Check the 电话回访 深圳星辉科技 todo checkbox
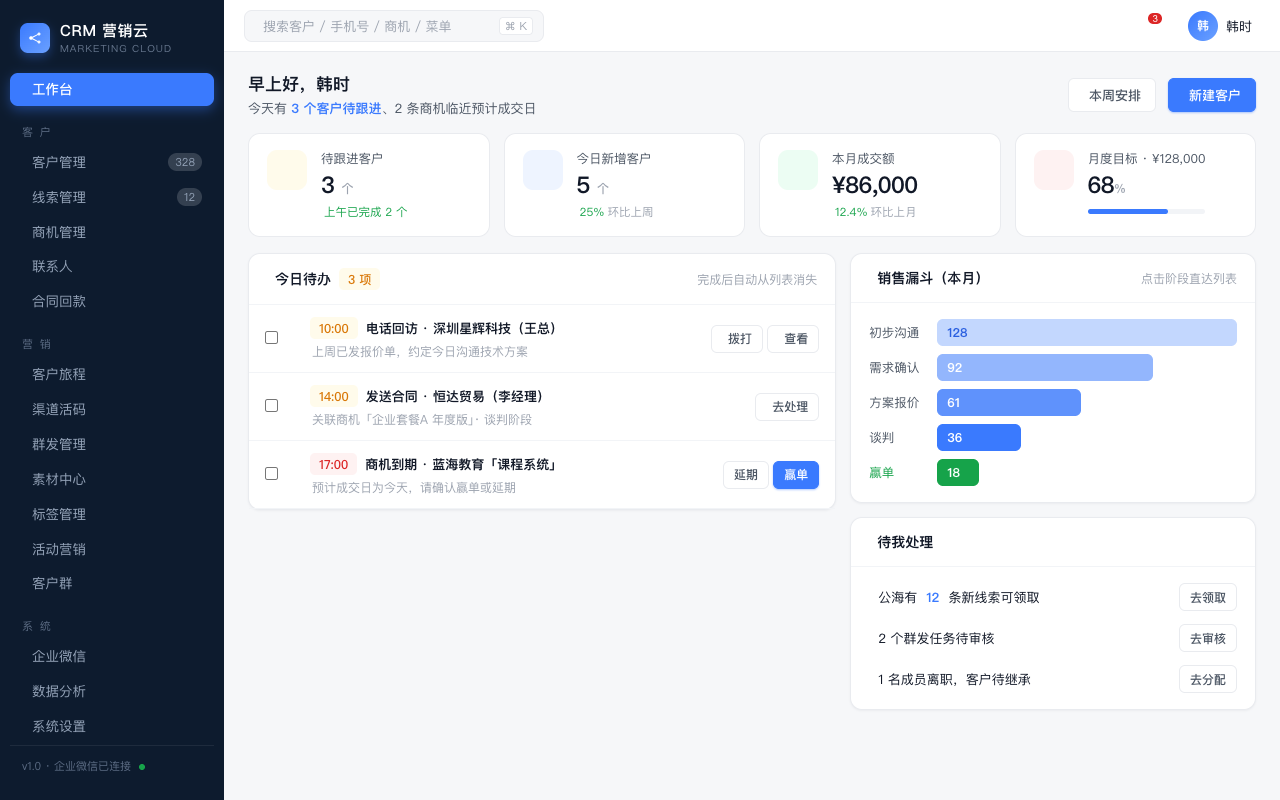The image size is (1280, 800). (271, 338)
